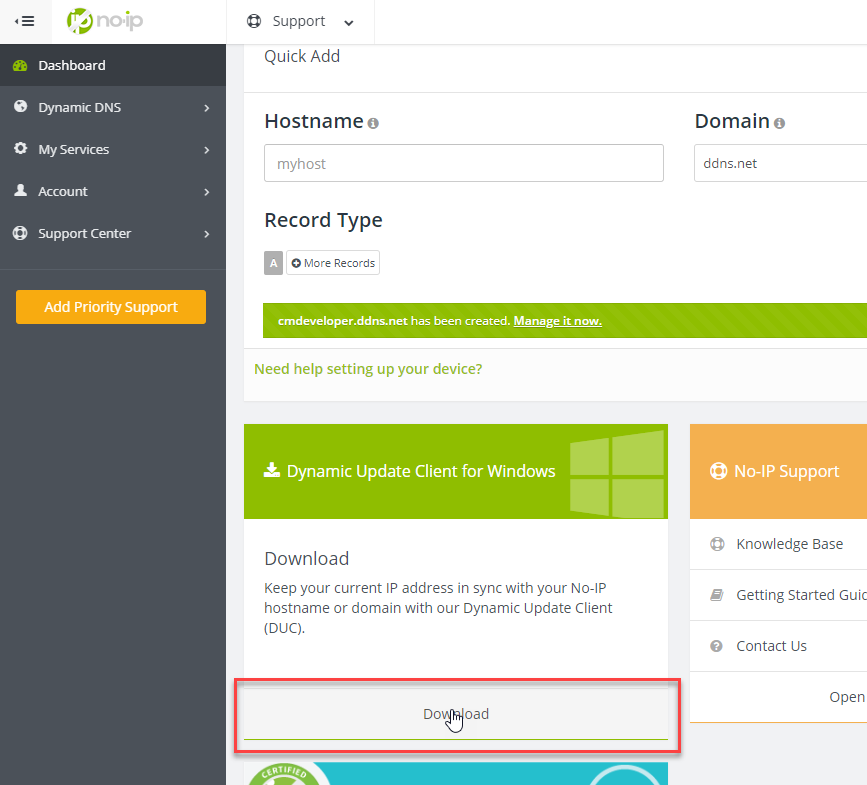Open Account in the sidebar

(x=113, y=191)
